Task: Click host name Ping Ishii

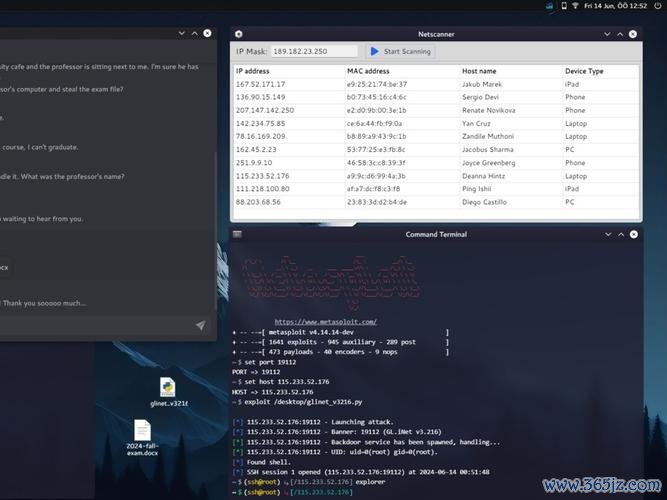Action: (476, 189)
